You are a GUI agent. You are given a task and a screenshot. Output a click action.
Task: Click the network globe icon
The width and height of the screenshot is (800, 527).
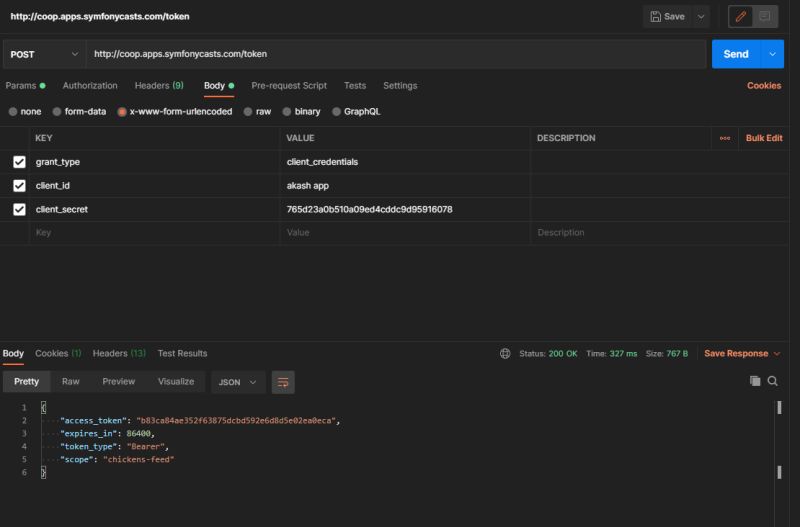505,354
